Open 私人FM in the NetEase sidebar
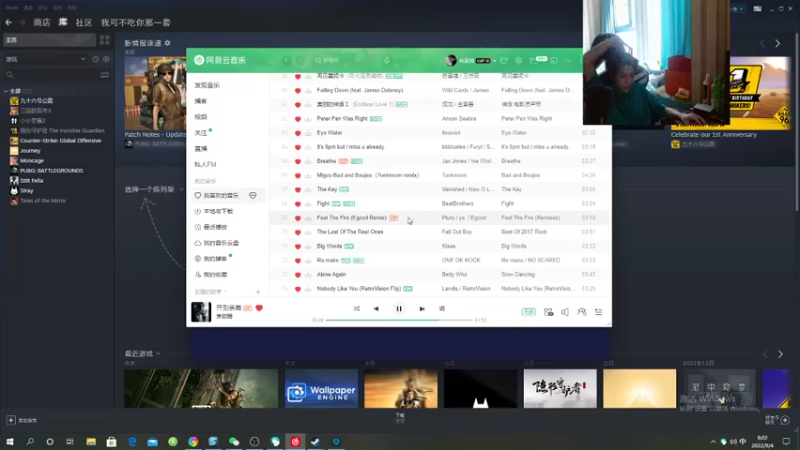Screen dimensions: 800x450 coord(205,164)
